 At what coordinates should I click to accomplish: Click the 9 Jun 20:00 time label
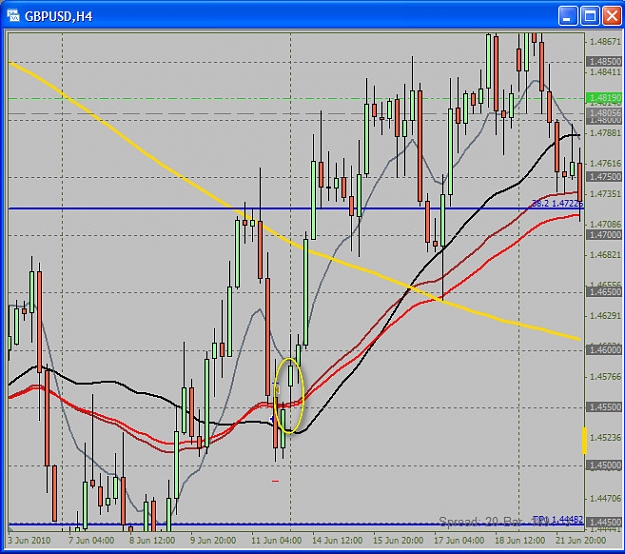pyautogui.click(x=213, y=540)
